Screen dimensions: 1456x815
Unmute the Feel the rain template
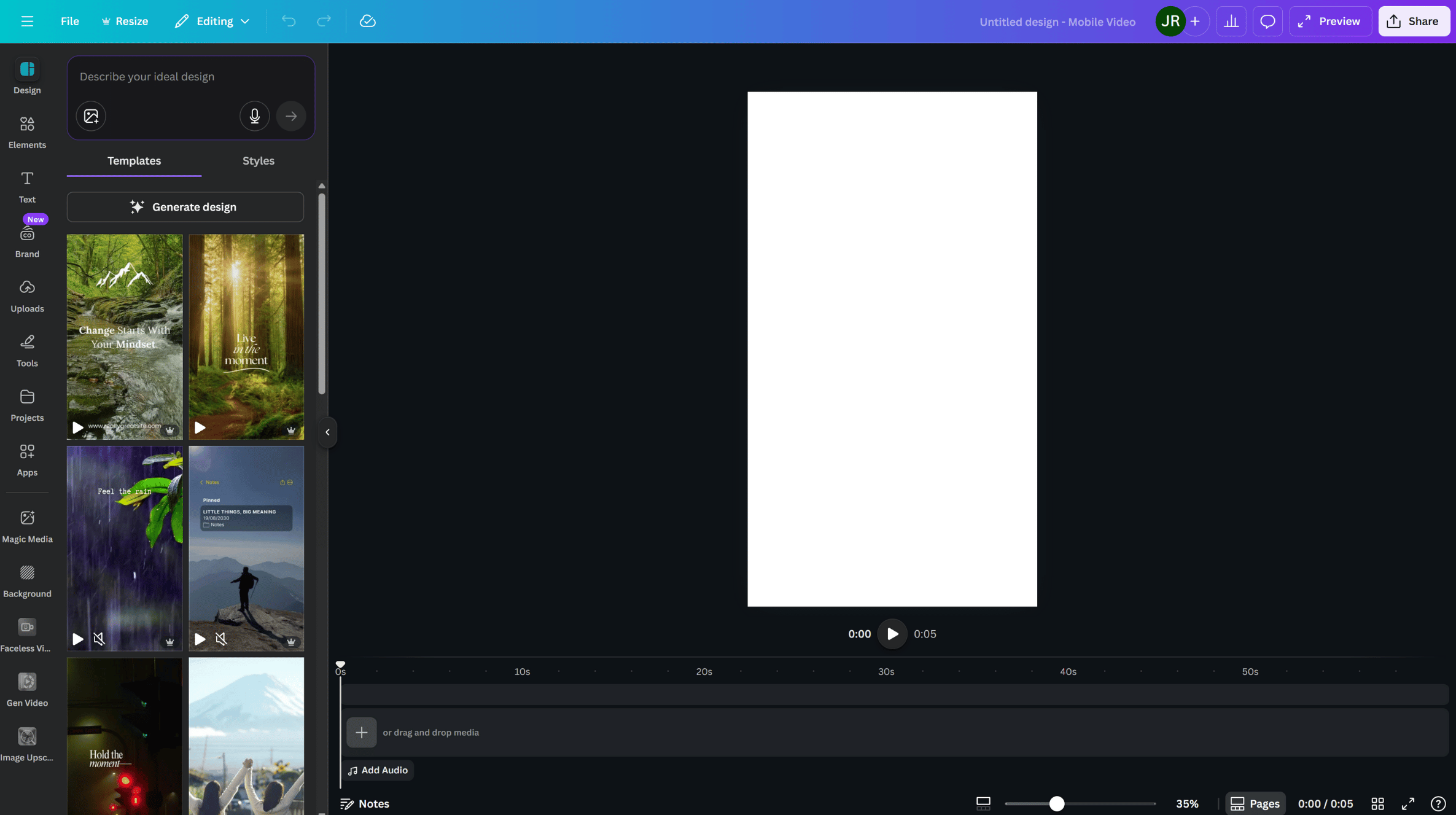(x=99, y=639)
